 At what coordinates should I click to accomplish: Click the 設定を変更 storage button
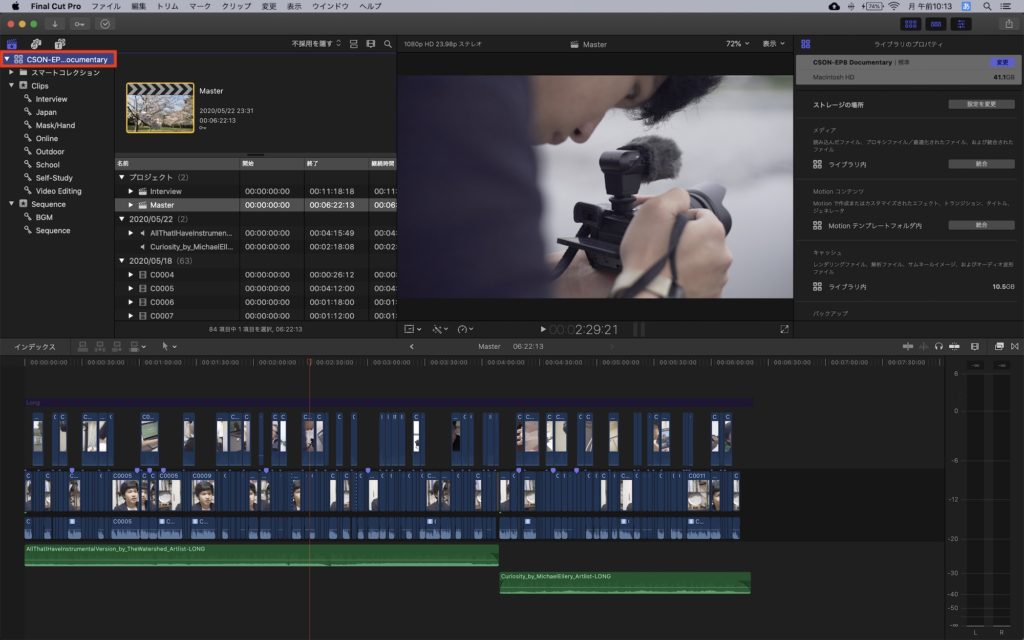point(981,104)
